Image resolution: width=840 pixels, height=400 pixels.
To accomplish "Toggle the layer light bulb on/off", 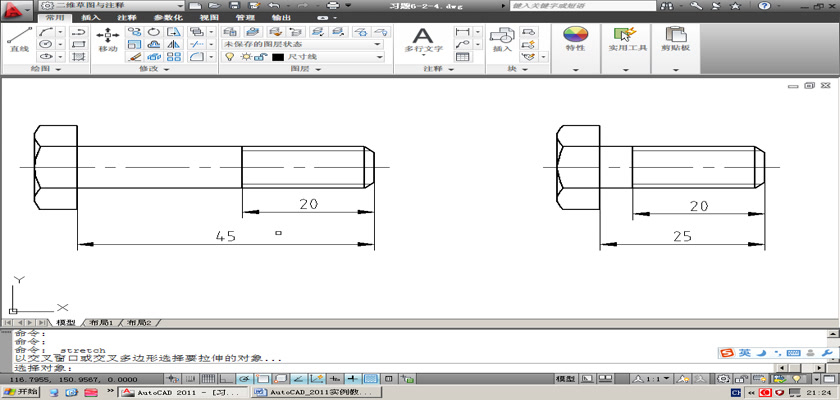I will [x=229, y=57].
